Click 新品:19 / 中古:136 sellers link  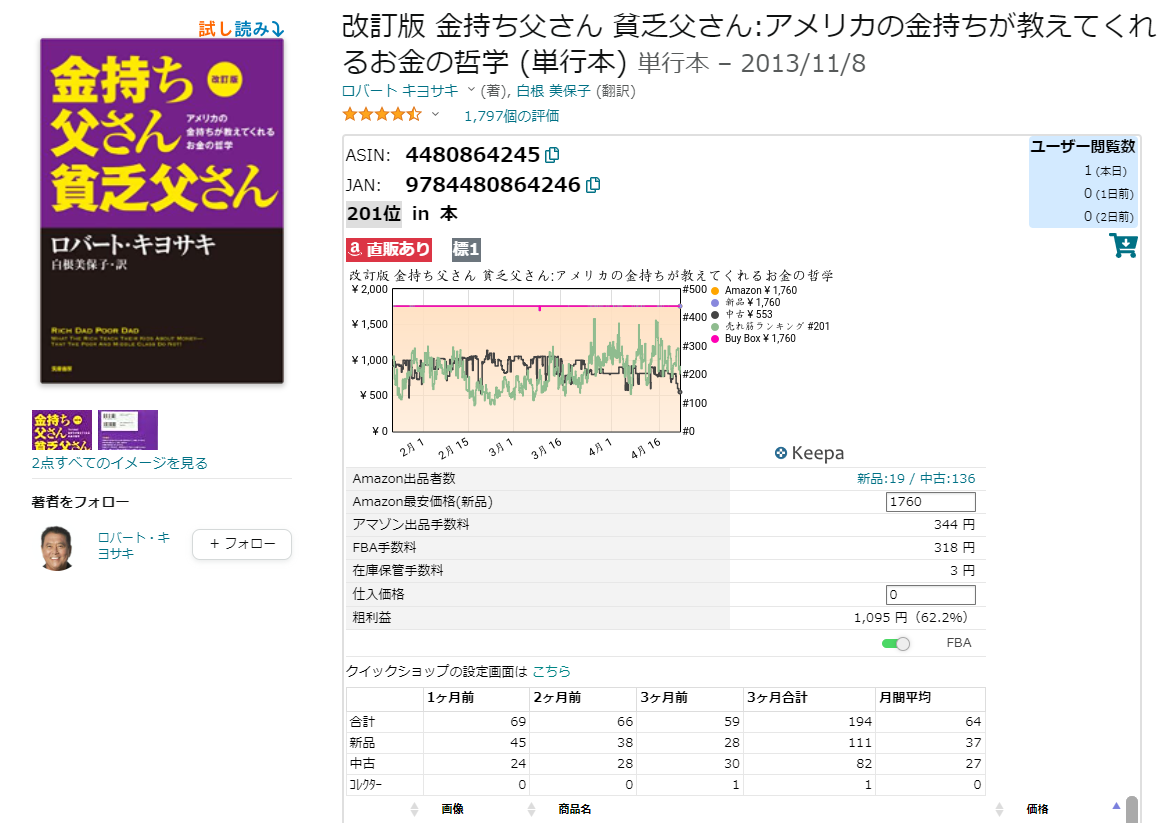916,479
